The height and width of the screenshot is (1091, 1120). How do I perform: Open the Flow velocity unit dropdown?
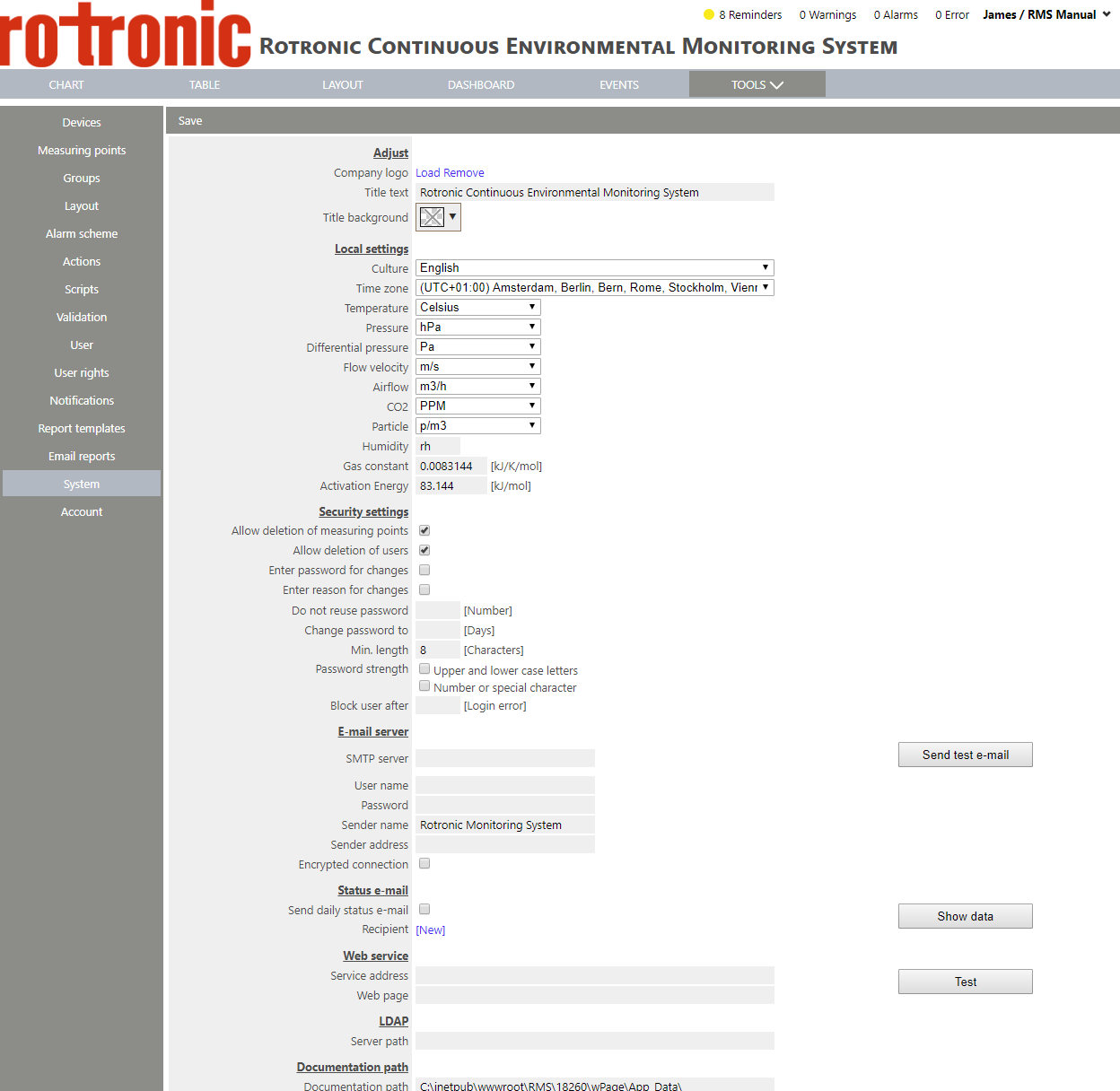tap(477, 366)
